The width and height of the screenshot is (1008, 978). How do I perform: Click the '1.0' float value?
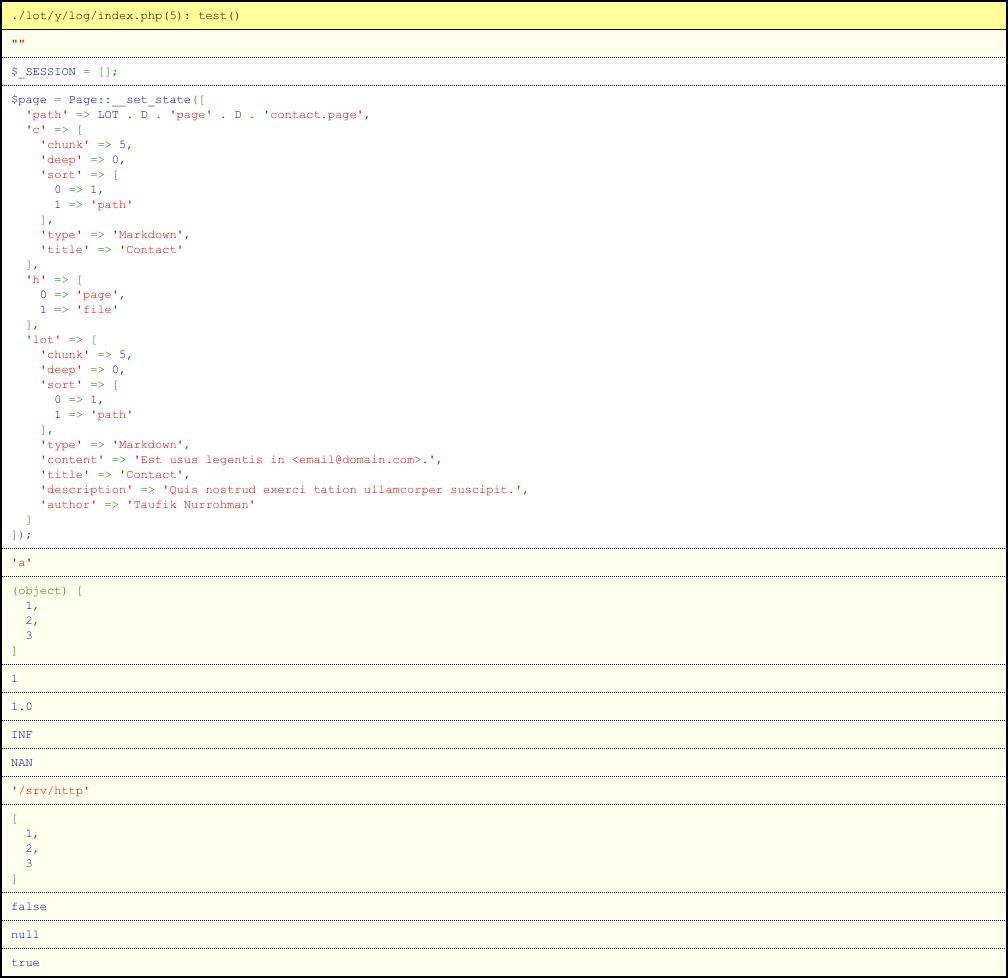pos(21,707)
